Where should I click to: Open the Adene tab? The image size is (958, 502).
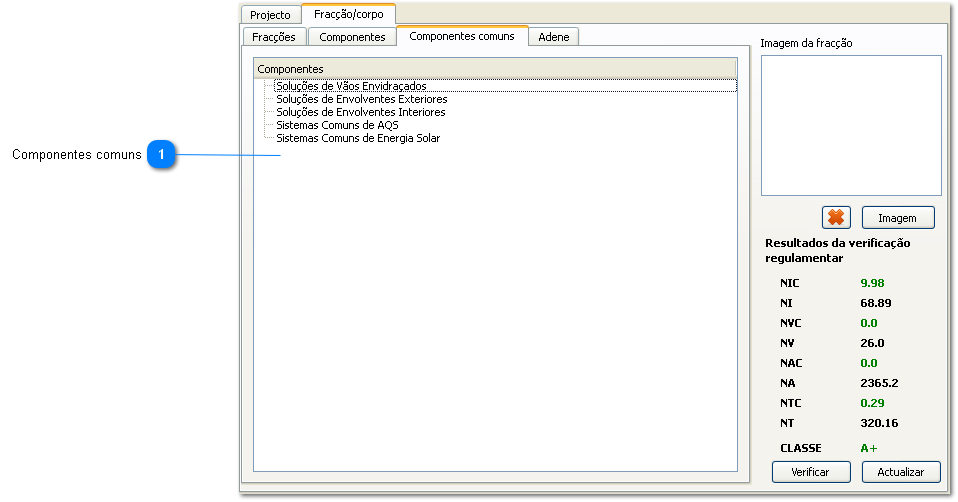click(554, 37)
